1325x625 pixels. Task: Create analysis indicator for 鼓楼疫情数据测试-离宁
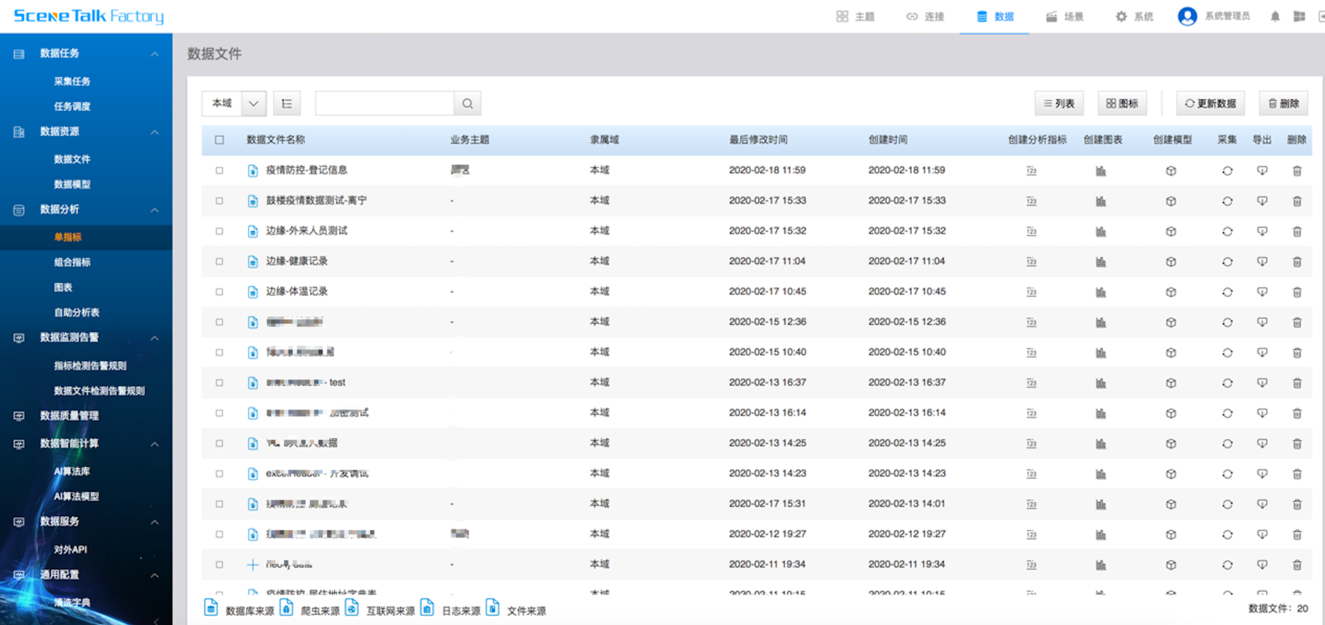coord(1031,201)
